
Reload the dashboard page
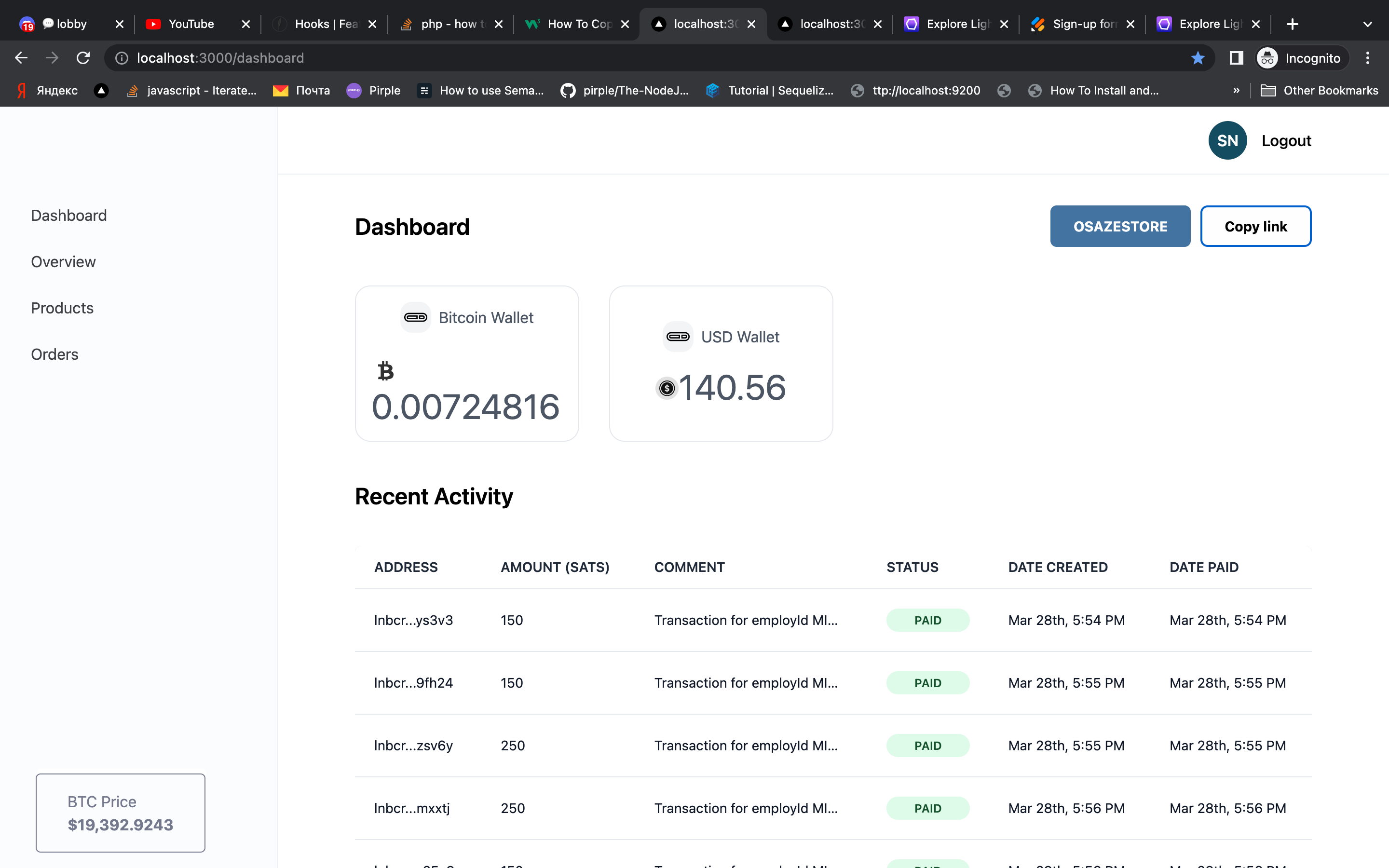pyautogui.click(x=83, y=58)
